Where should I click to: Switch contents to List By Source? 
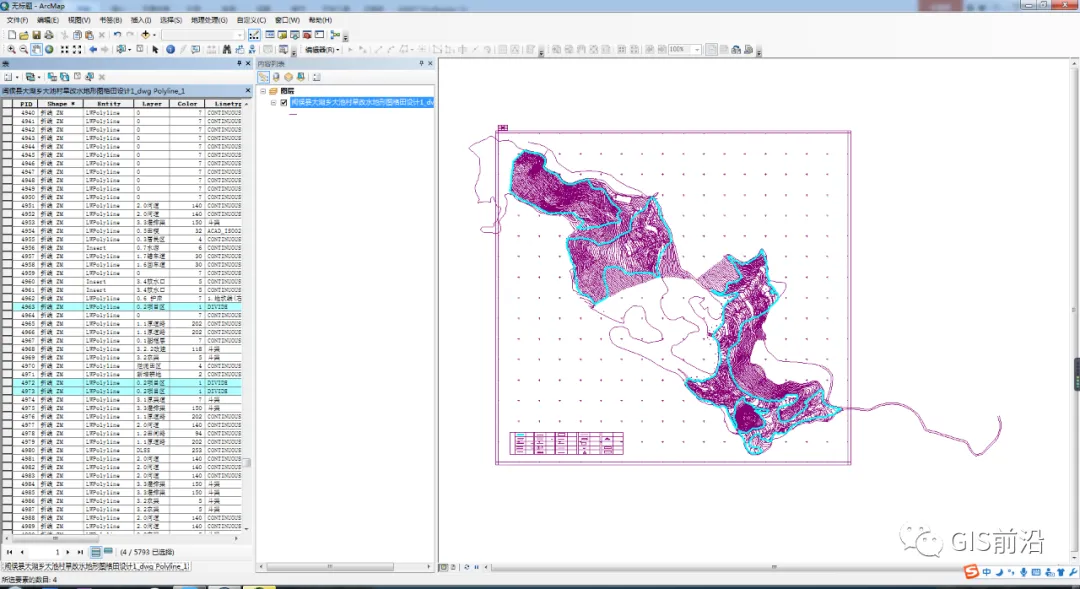[276, 77]
